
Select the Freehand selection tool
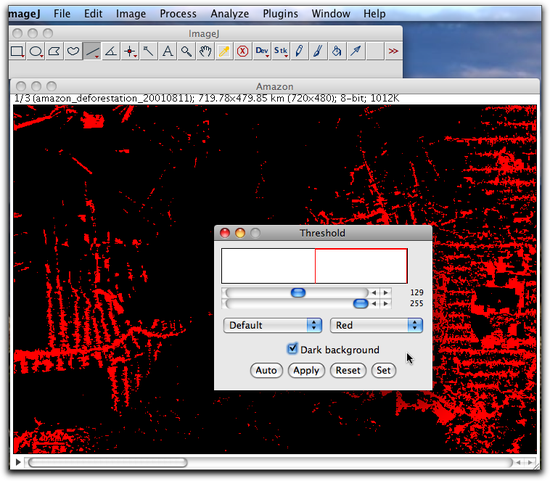(73, 51)
